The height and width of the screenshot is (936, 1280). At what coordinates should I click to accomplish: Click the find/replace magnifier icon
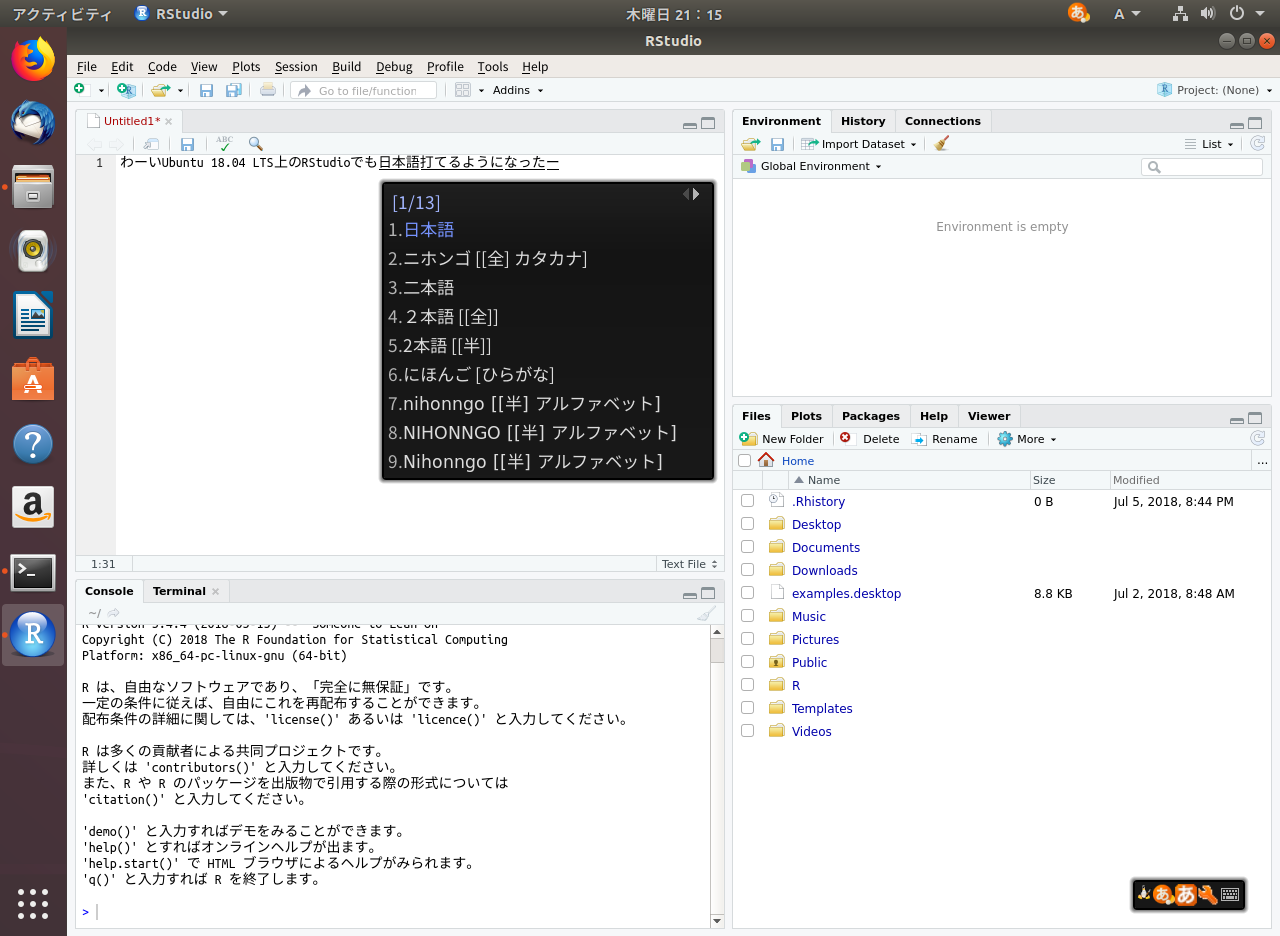256,144
